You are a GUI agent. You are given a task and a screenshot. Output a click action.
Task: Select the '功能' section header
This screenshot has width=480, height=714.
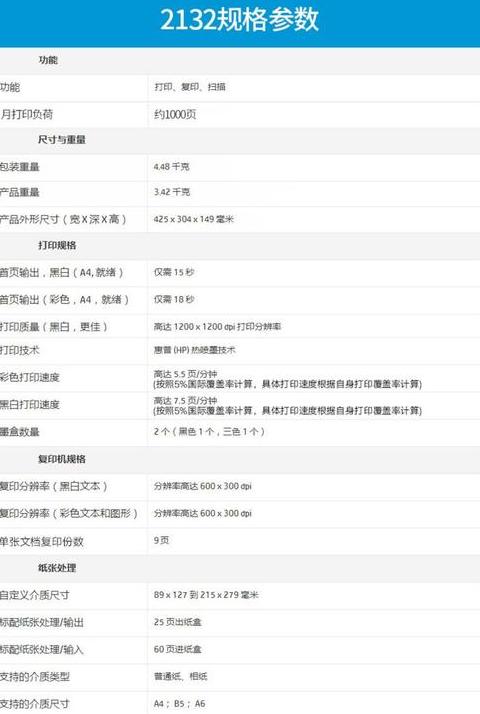tap(48, 60)
